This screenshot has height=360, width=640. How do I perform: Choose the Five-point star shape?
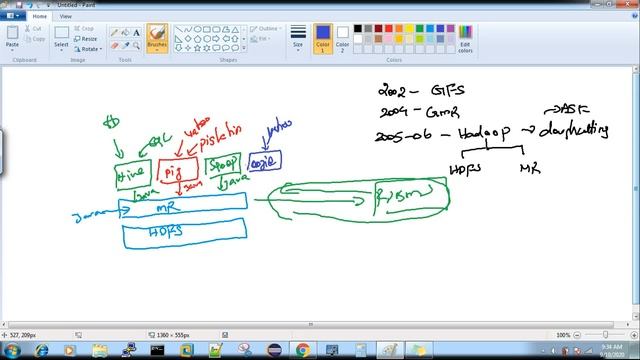tap(197, 48)
